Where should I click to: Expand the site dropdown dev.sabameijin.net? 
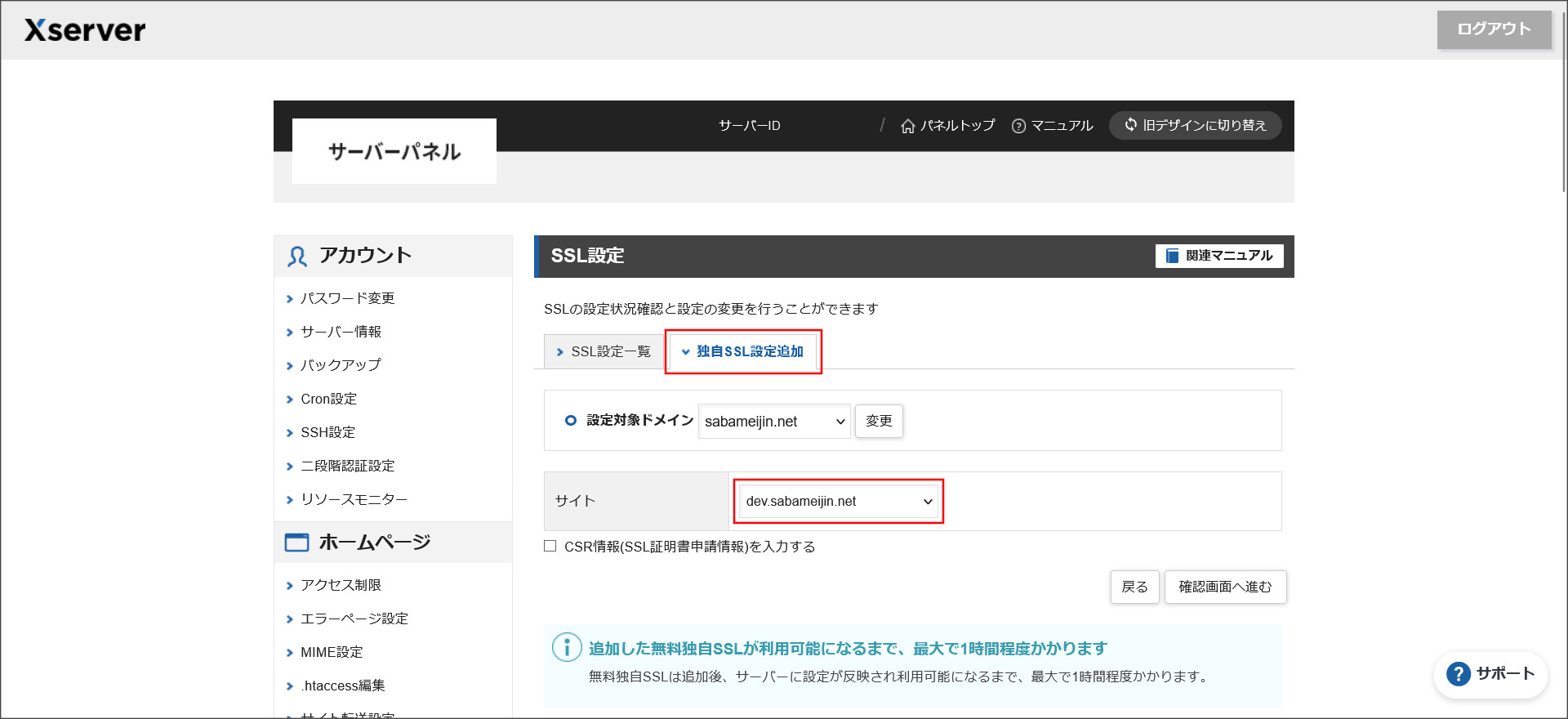point(838,502)
